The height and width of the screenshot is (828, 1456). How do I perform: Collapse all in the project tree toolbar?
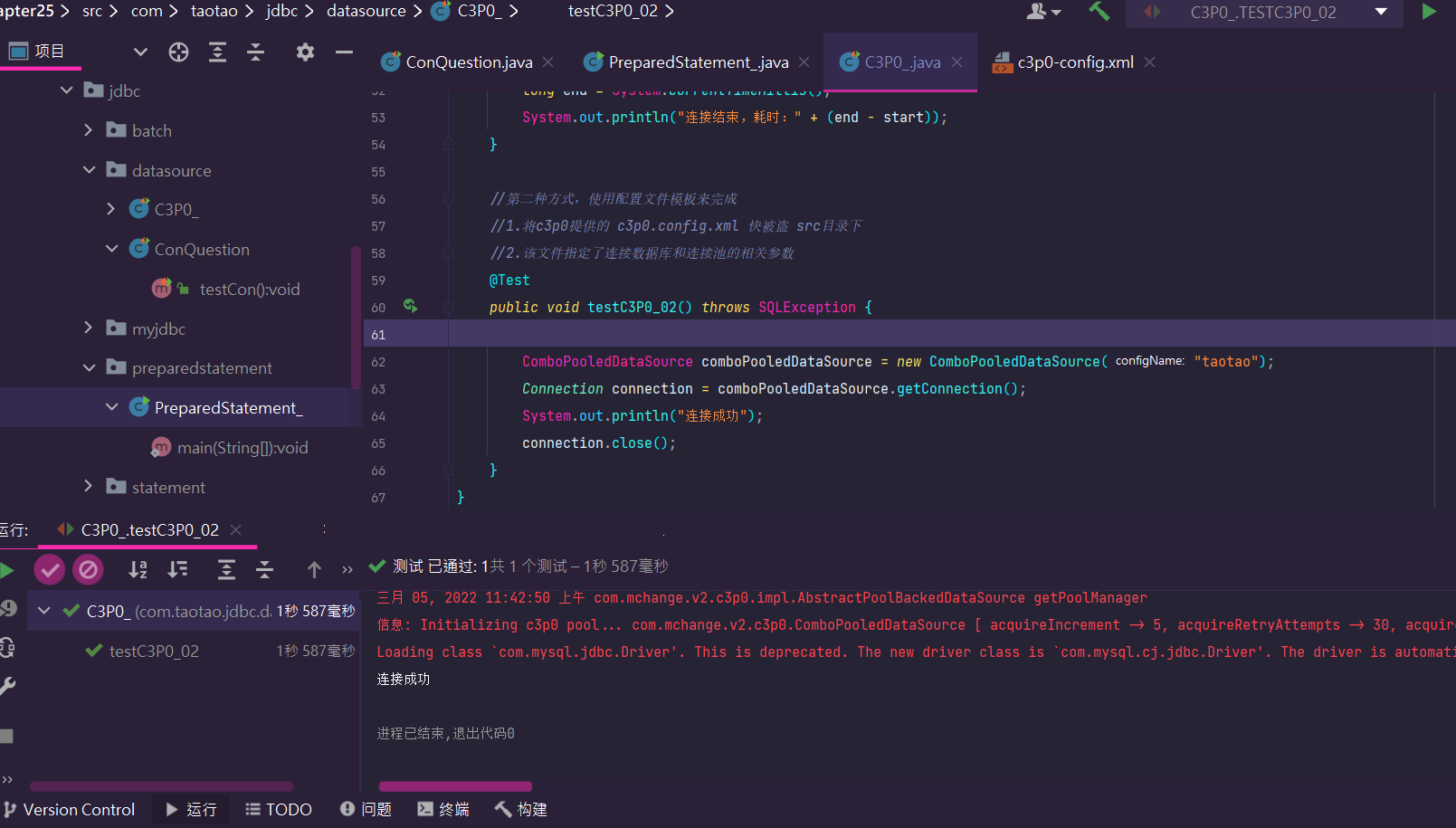[256, 52]
